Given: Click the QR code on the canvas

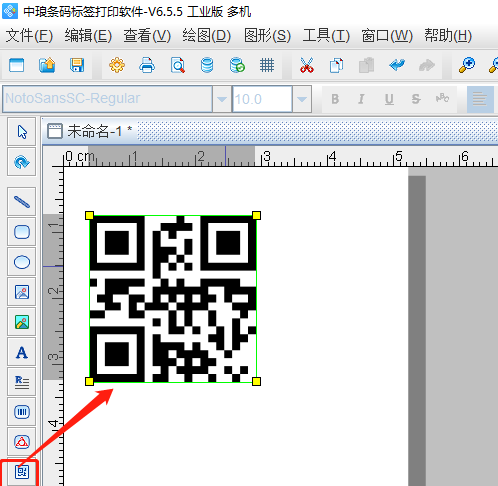Looking at the screenshot, I should click(173, 299).
